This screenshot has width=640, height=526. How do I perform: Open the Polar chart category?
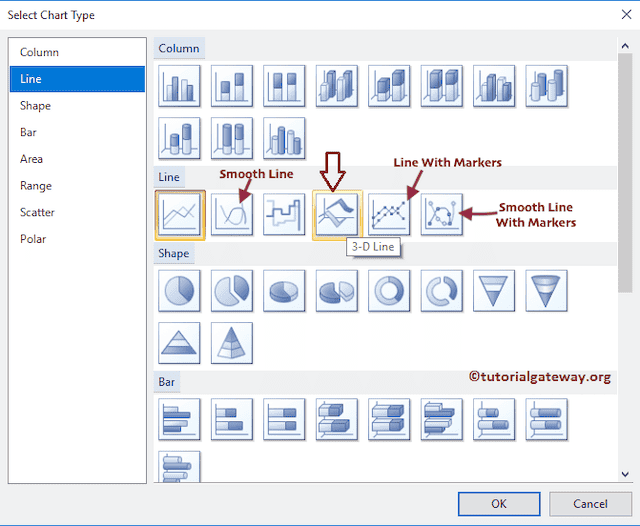tap(77, 239)
